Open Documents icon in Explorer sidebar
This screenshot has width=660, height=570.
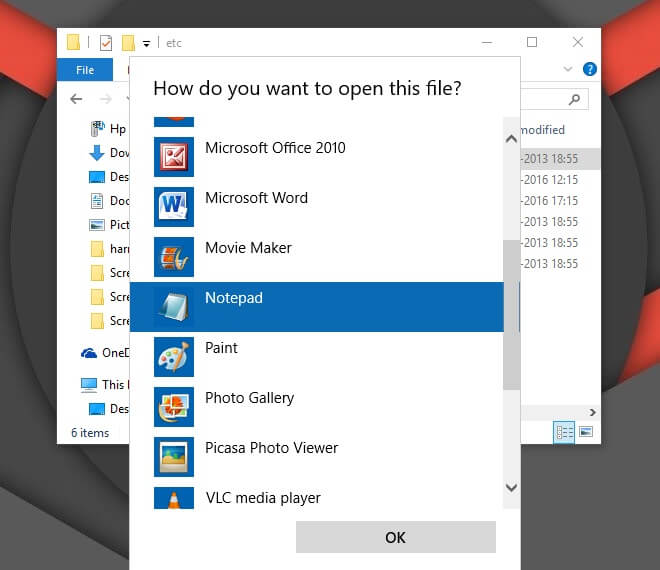pos(97,201)
